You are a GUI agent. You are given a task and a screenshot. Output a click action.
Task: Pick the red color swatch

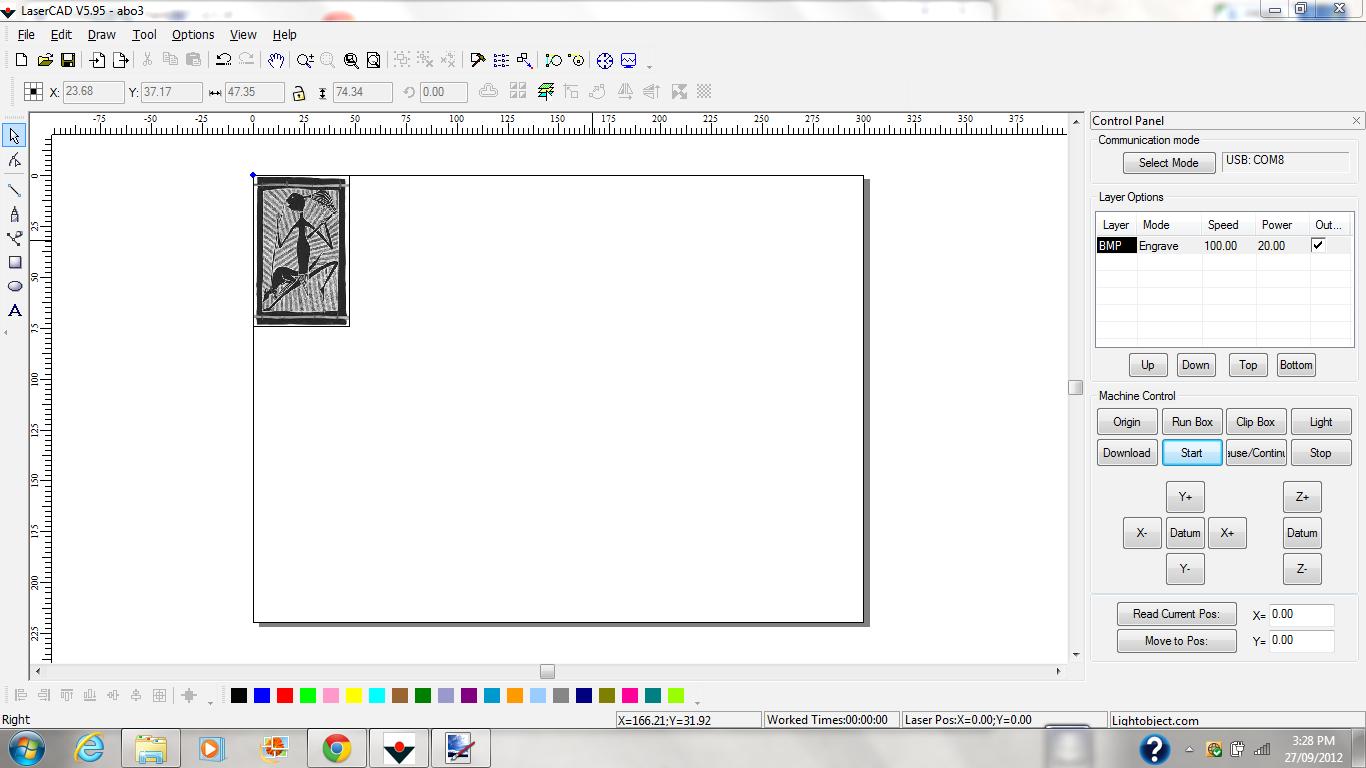tap(285, 695)
